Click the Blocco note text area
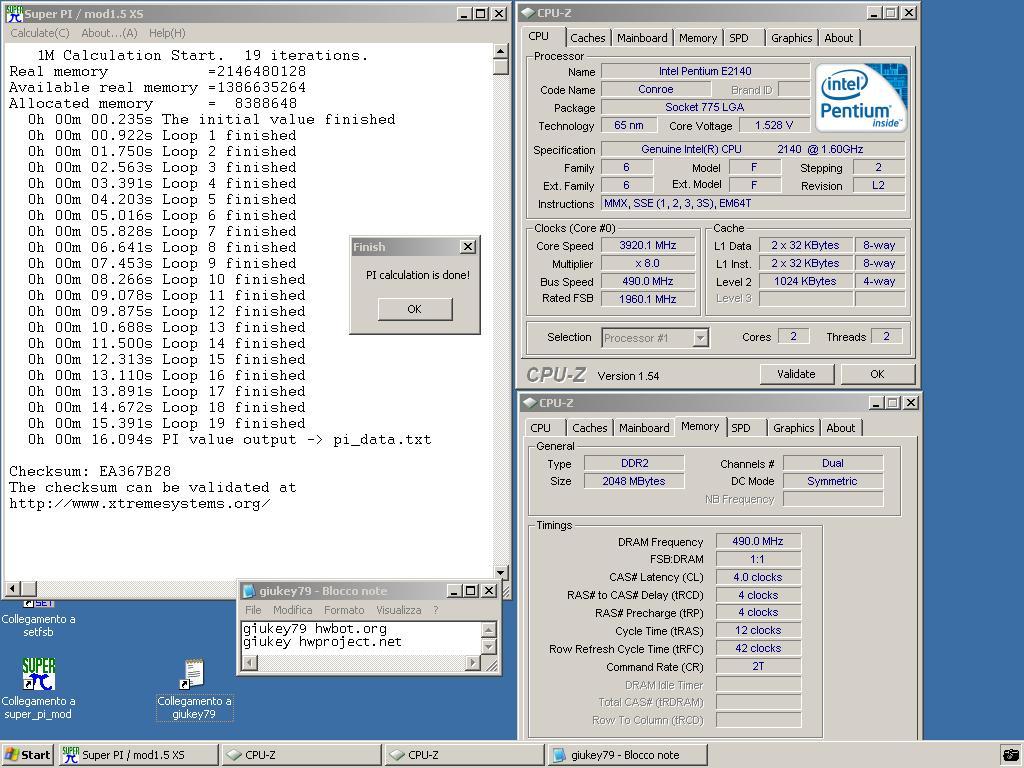1024x768 pixels. coord(361,637)
